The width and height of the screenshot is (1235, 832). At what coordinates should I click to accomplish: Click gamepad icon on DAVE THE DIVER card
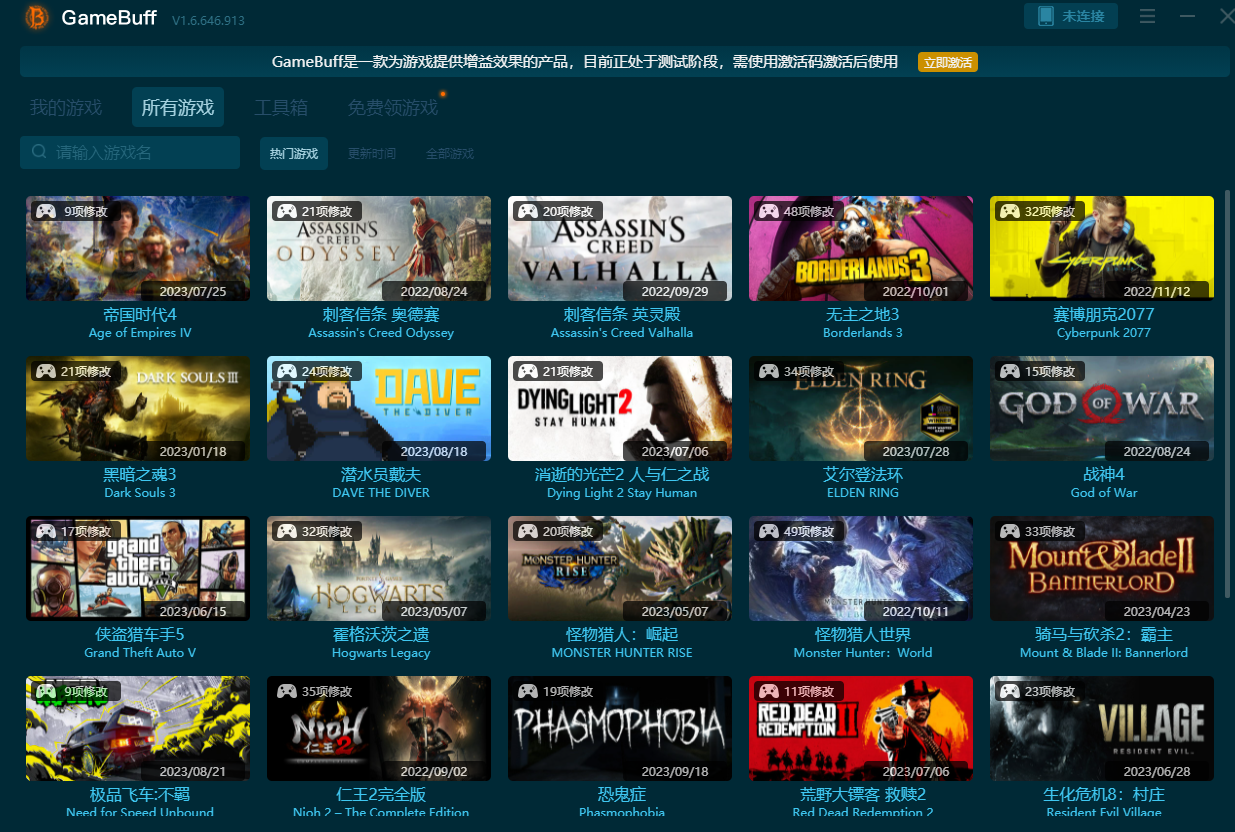[287, 371]
